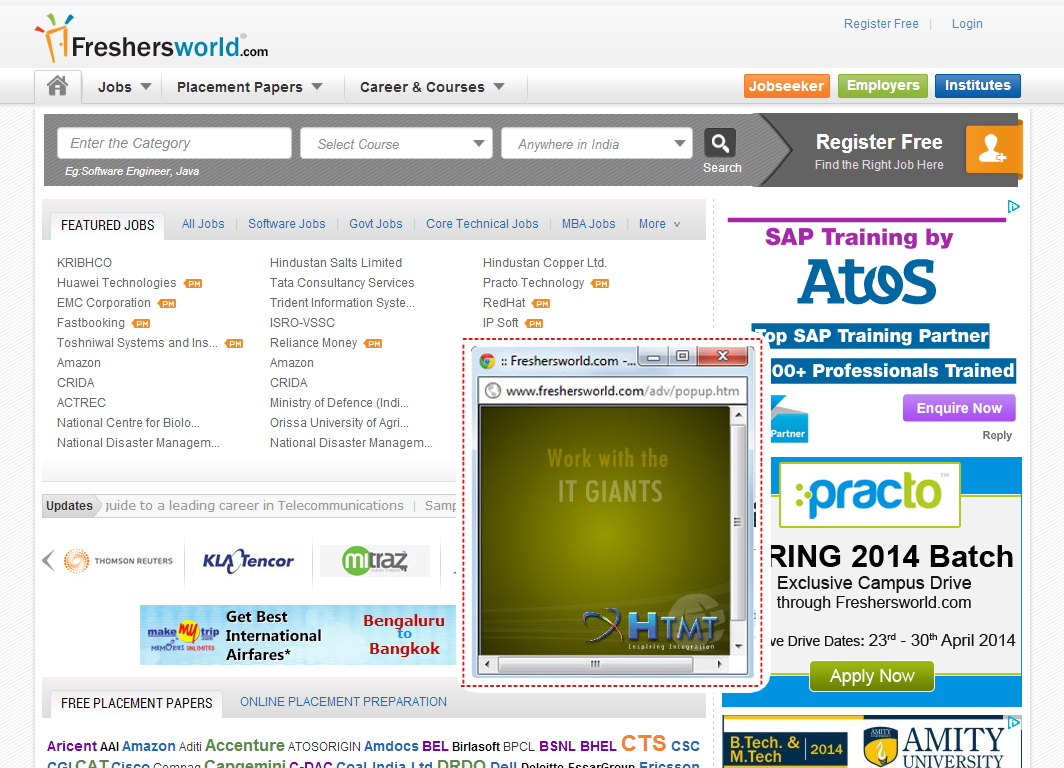Click Enquire Now on the Atos SAP ad
This screenshot has width=1064, height=768.
point(958,408)
